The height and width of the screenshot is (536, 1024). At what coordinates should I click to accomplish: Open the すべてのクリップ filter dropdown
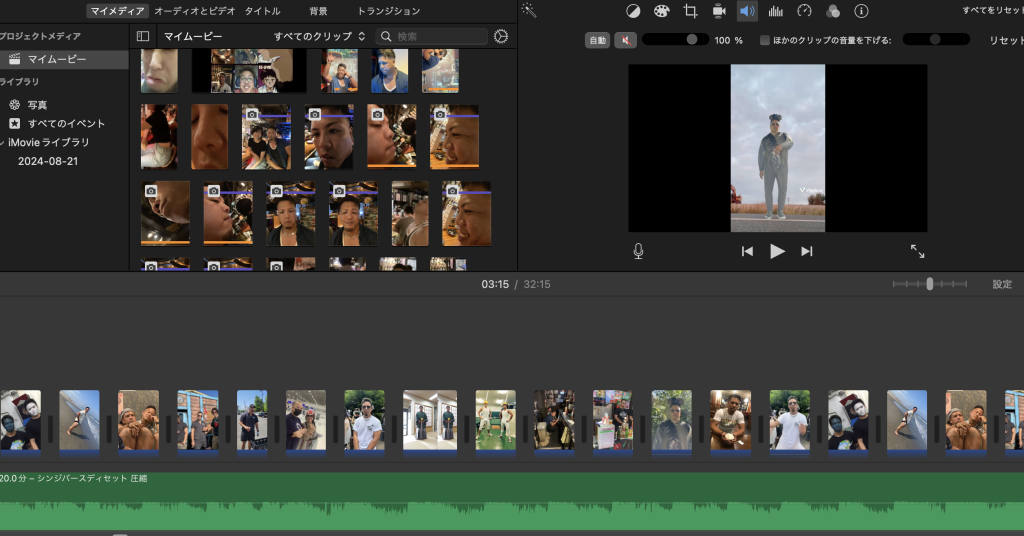point(320,36)
